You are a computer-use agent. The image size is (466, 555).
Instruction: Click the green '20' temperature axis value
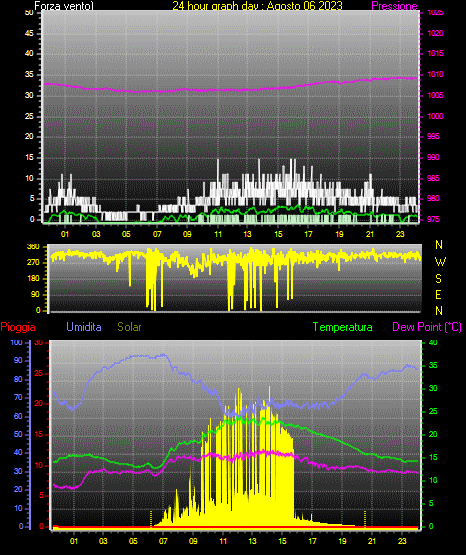click(x=433, y=435)
